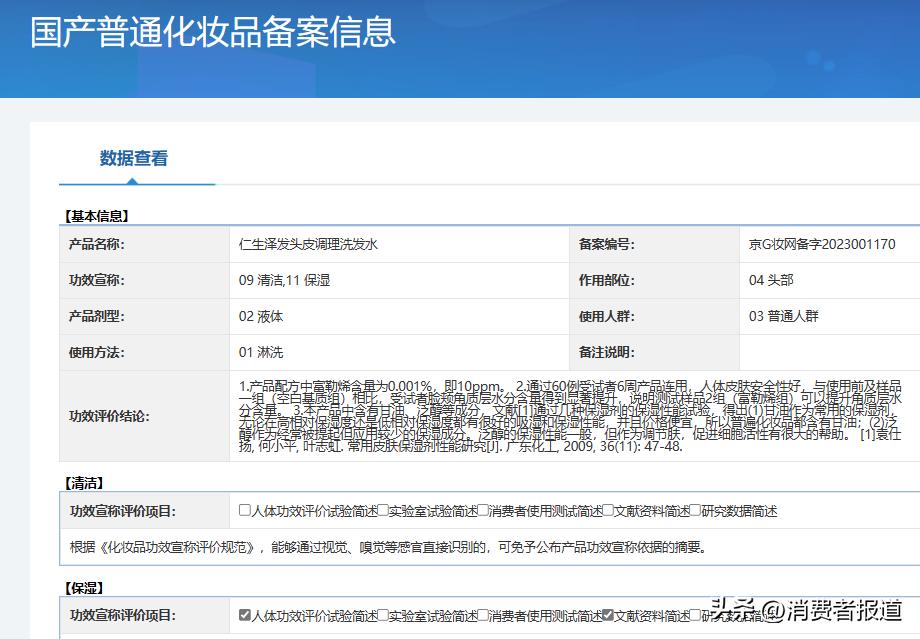Screen dimensions: 920x639
Task: Check 人体功效评价试验简述 in the 清洁 section
Action: [x=241, y=506]
